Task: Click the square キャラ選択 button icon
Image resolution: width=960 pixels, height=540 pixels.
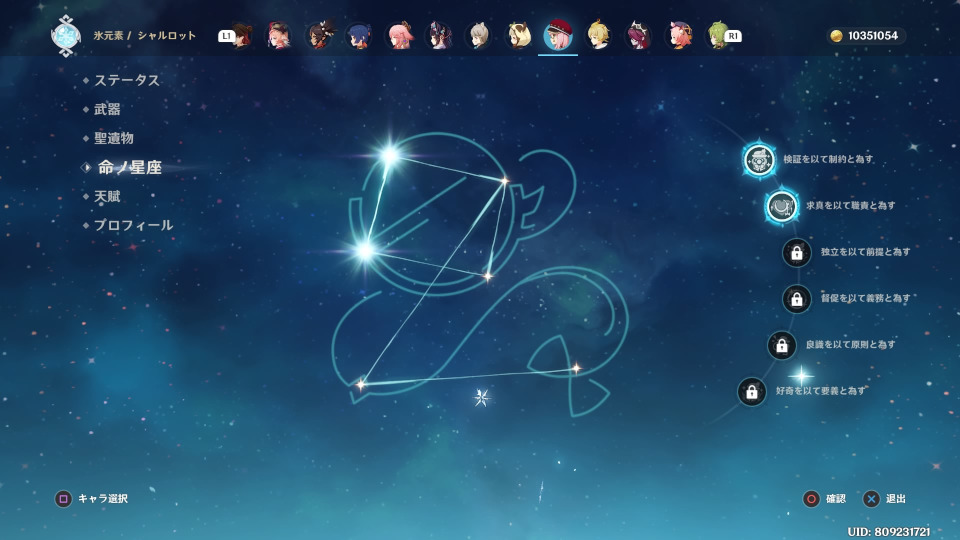Action: click(63, 499)
